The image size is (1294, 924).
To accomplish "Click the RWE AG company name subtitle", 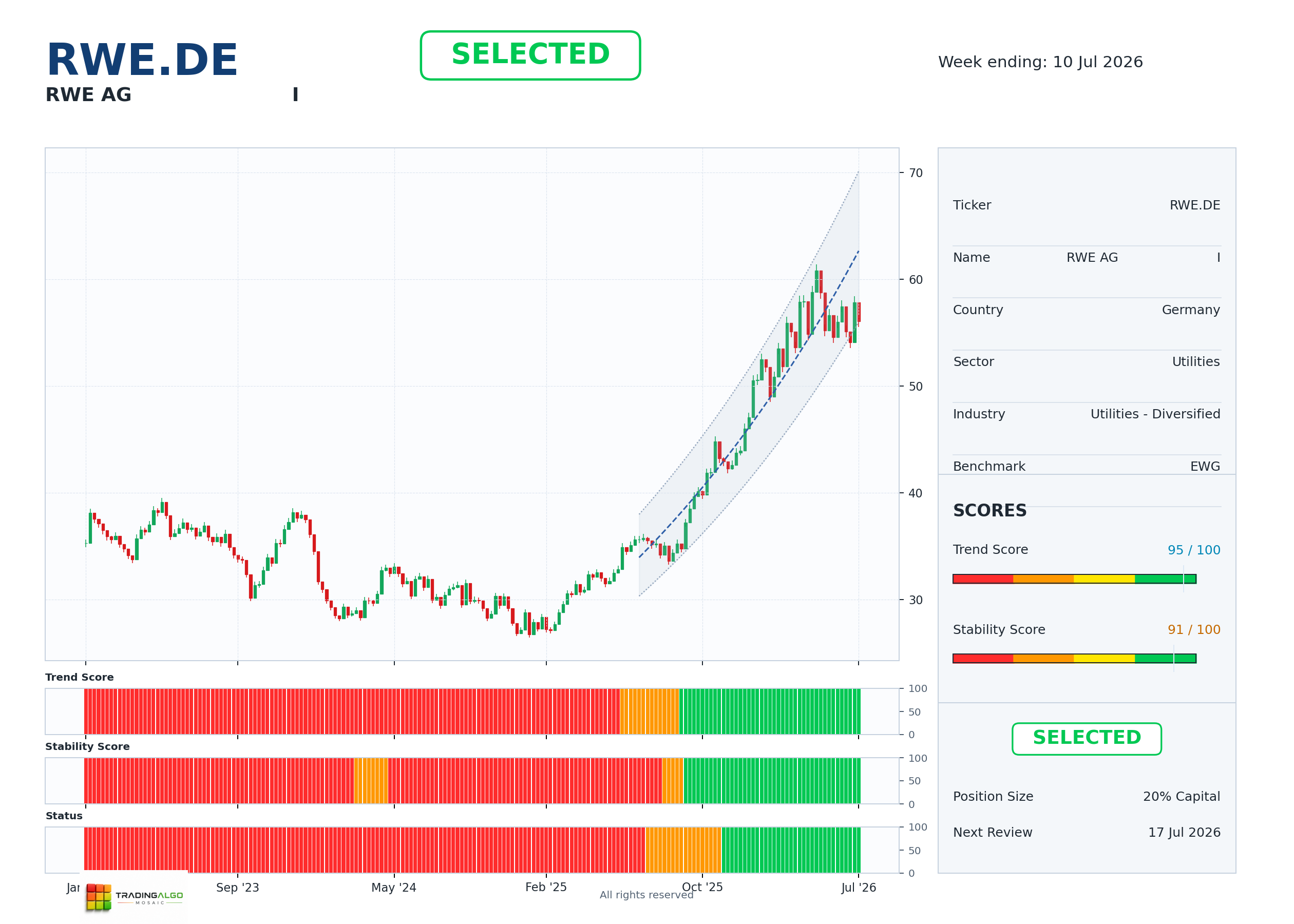I will click(88, 94).
